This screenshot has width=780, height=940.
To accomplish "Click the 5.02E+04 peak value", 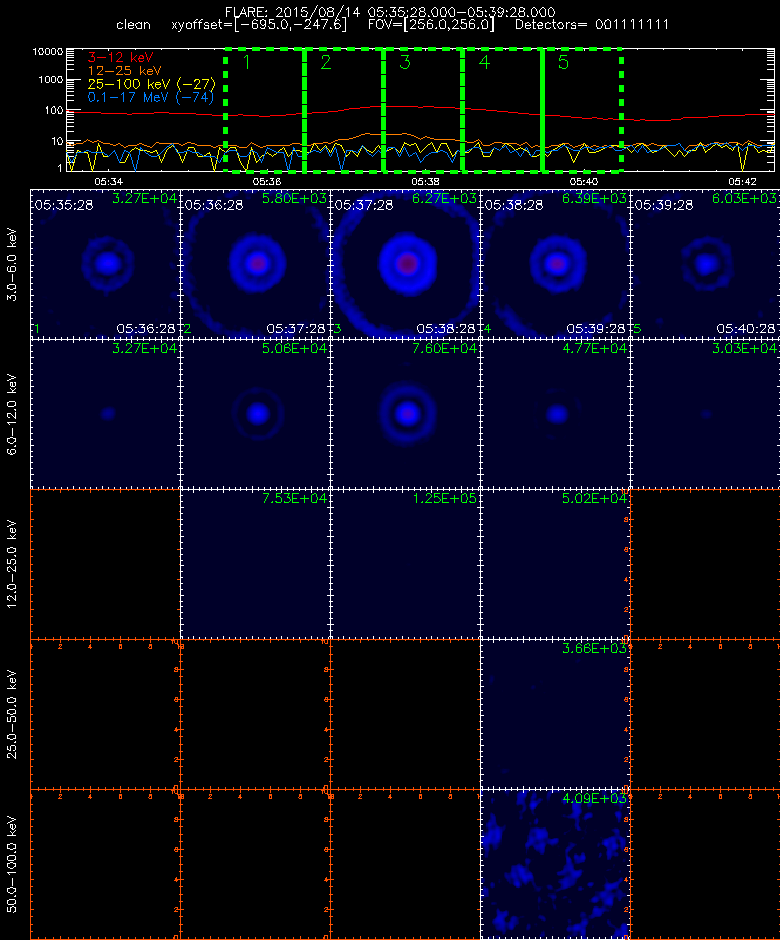I will tap(594, 498).
